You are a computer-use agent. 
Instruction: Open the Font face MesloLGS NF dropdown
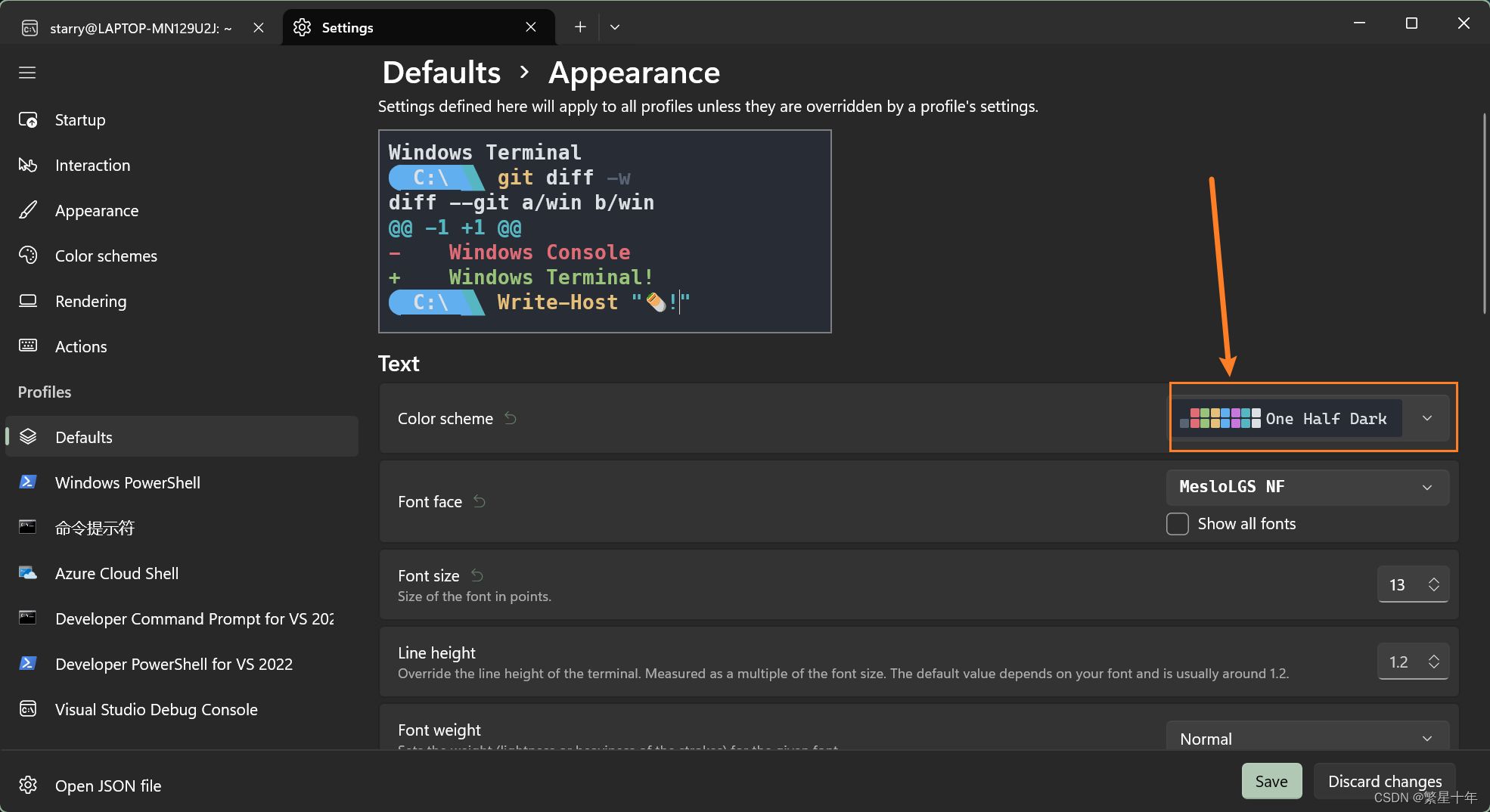[x=1308, y=487]
